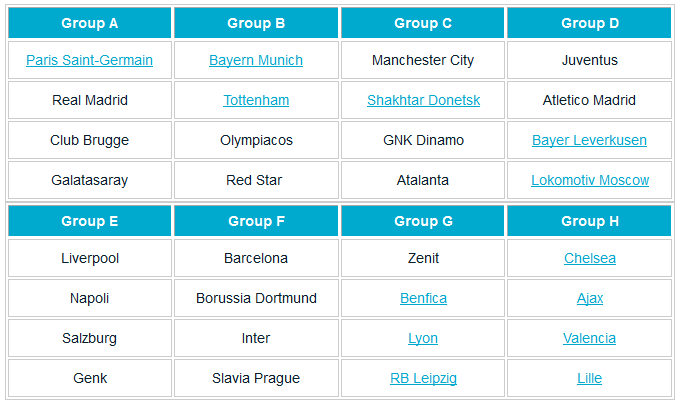Viewport: 678px width, 401px height.
Task: Click the Lokomotiv Moscow link
Action: pos(589,181)
